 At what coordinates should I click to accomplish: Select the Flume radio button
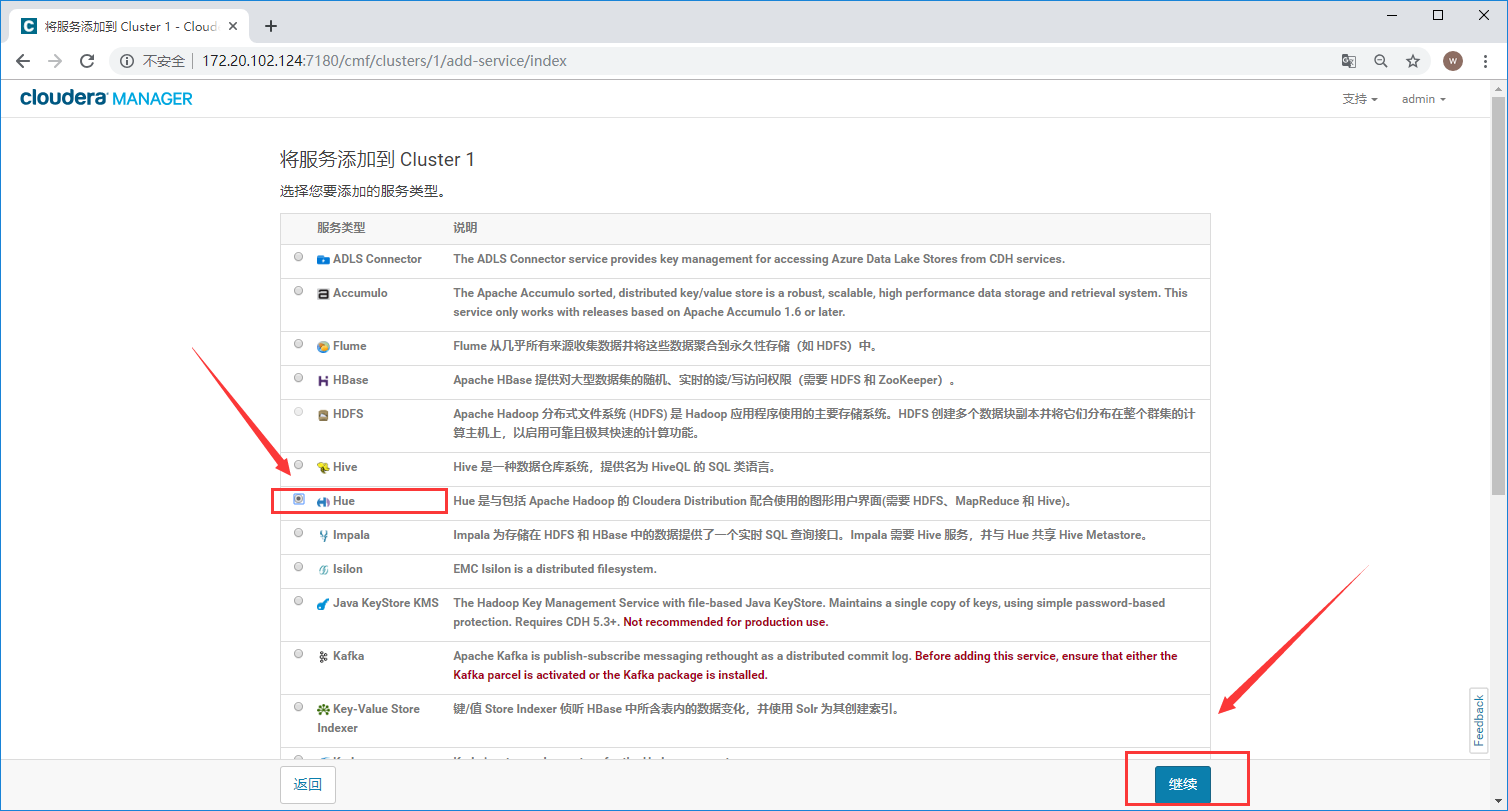299,344
